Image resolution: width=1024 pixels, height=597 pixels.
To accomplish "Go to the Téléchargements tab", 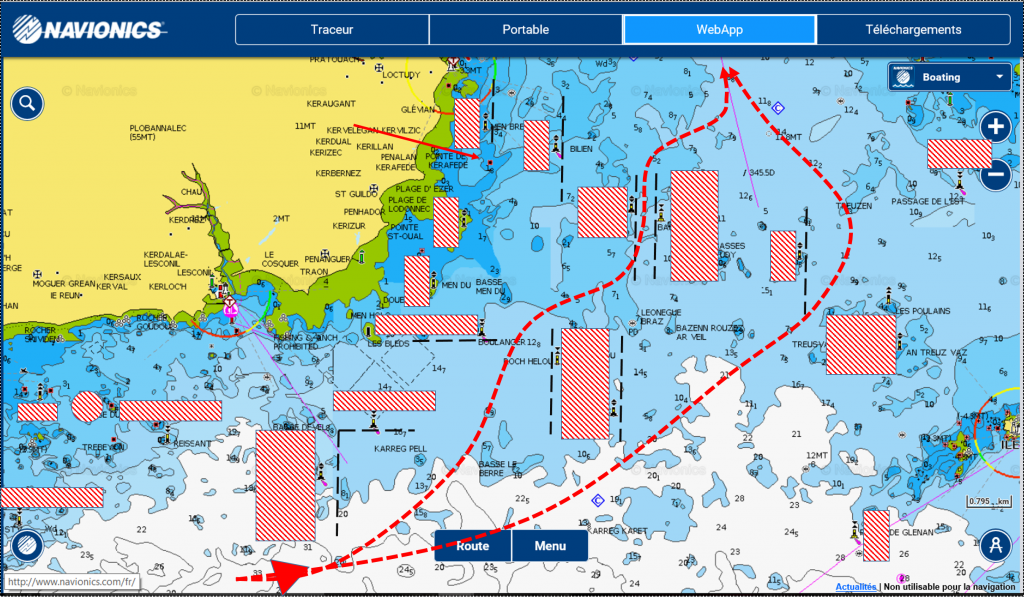I will point(913,29).
